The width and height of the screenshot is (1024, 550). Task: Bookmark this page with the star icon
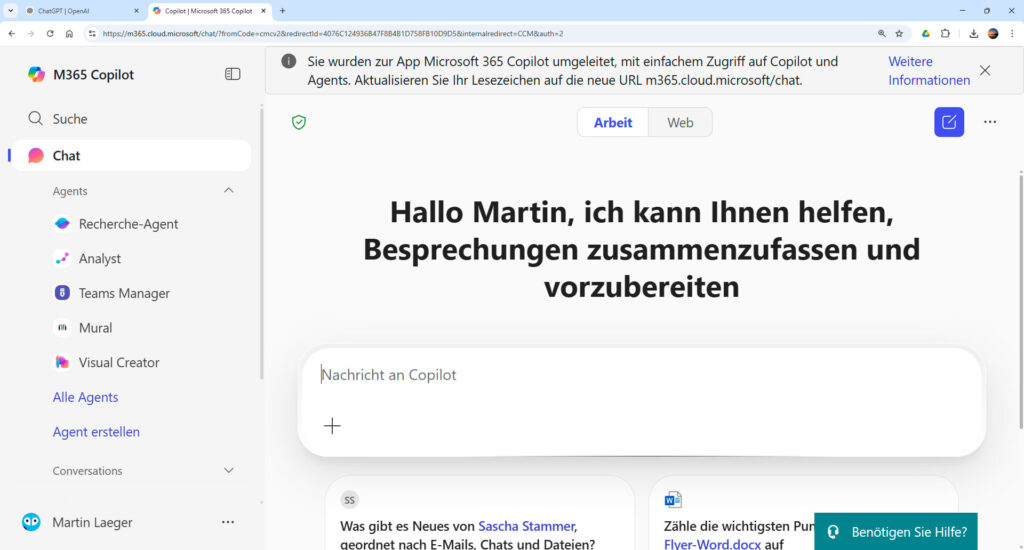899,33
